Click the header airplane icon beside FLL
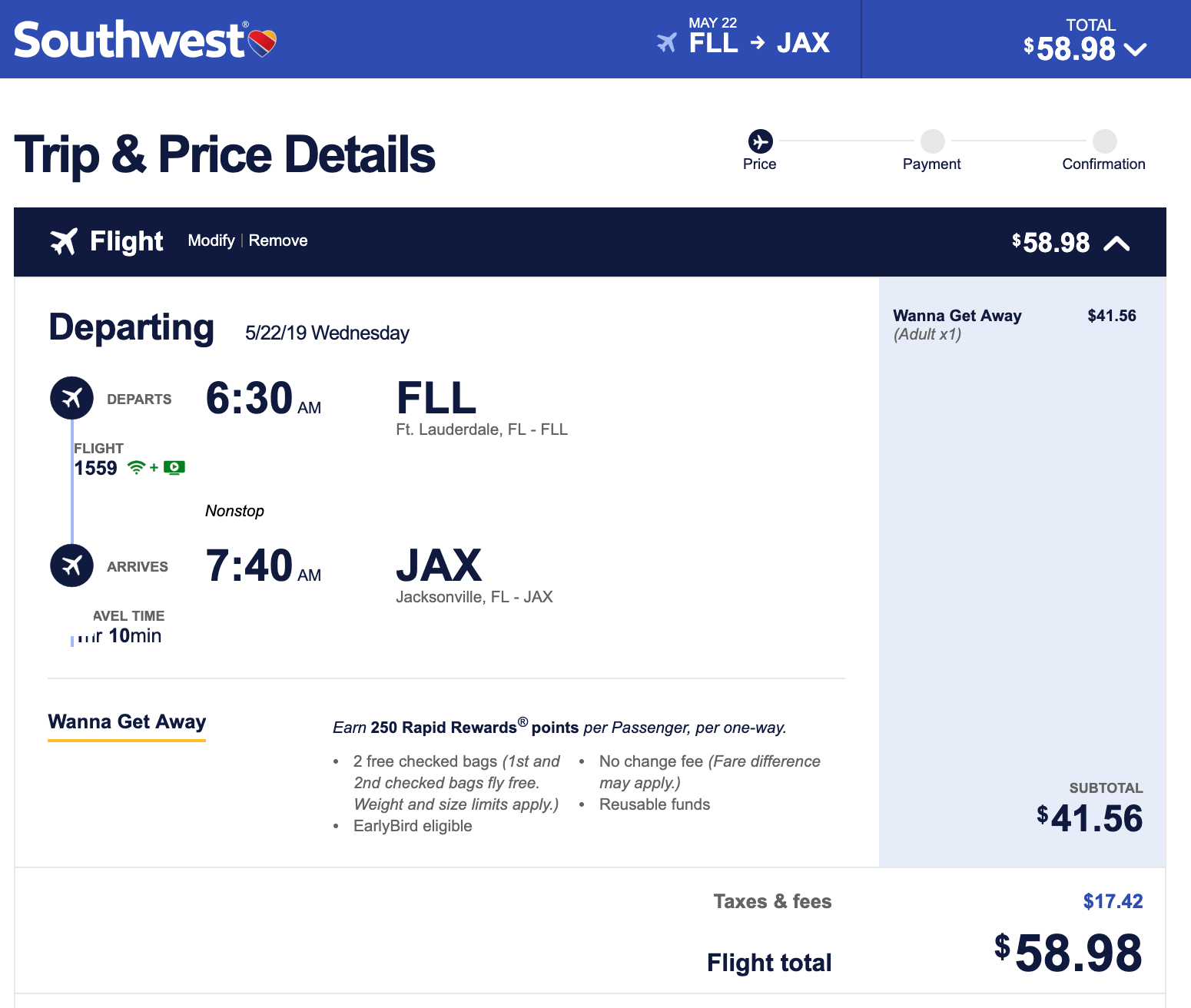 tap(666, 43)
